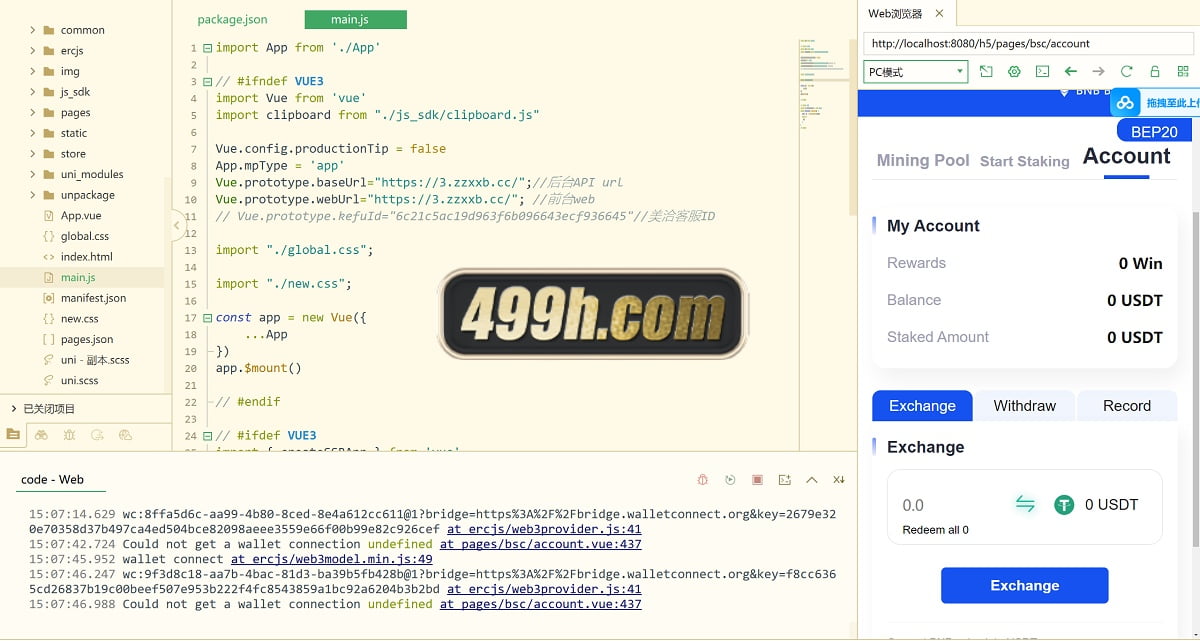
Task: Expand the 已关闭项目 section
Action: click(x=13, y=408)
